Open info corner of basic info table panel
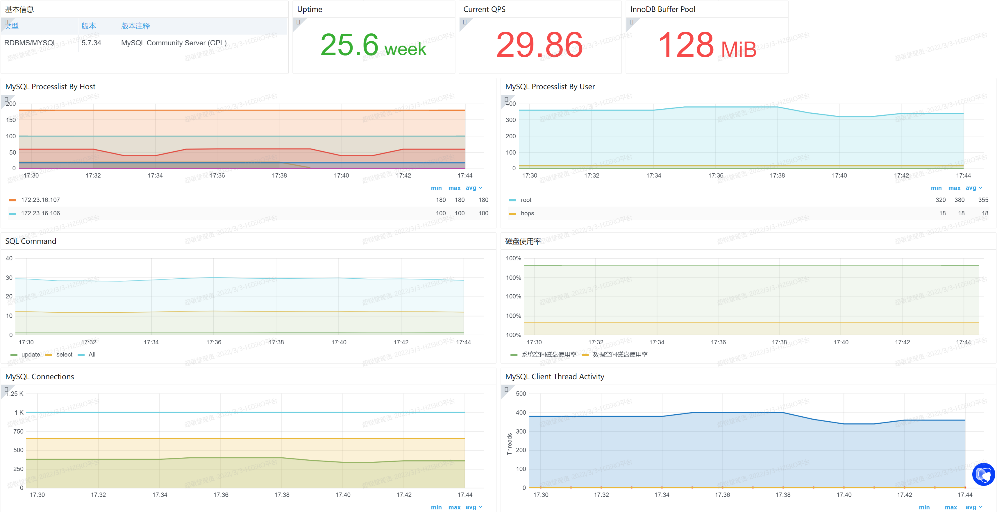997x512 pixels. pos(6,23)
